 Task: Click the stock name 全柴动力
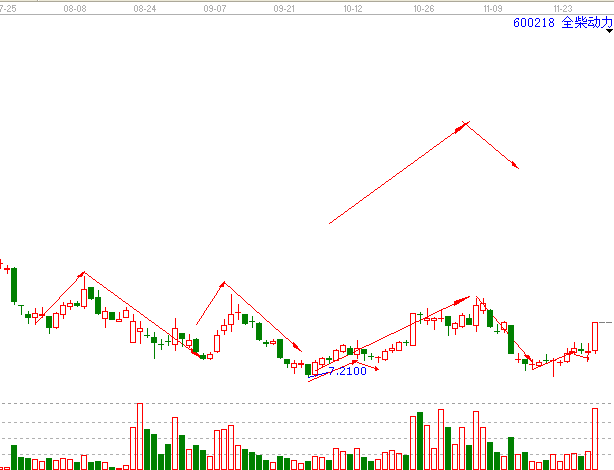coord(587,22)
